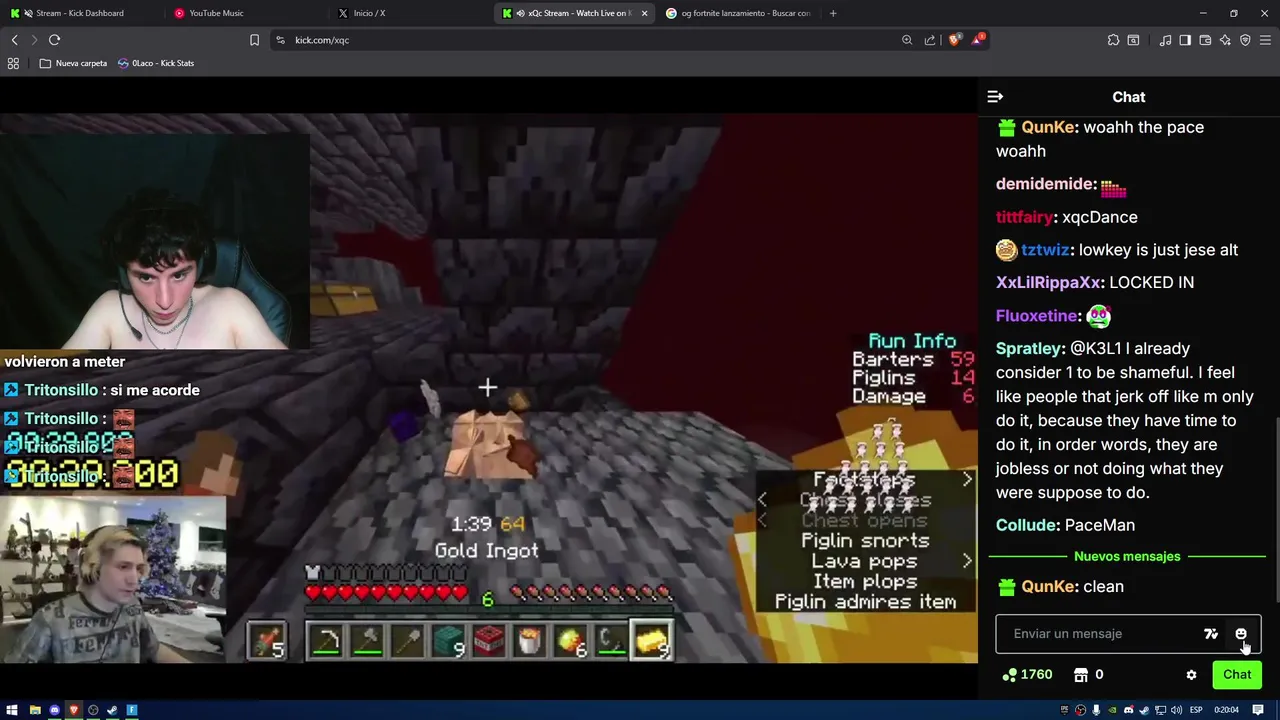Image resolution: width=1280 pixels, height=720 pixels.
Task: Open the Brave Shields lion icon
Action: tap(954, 40)
